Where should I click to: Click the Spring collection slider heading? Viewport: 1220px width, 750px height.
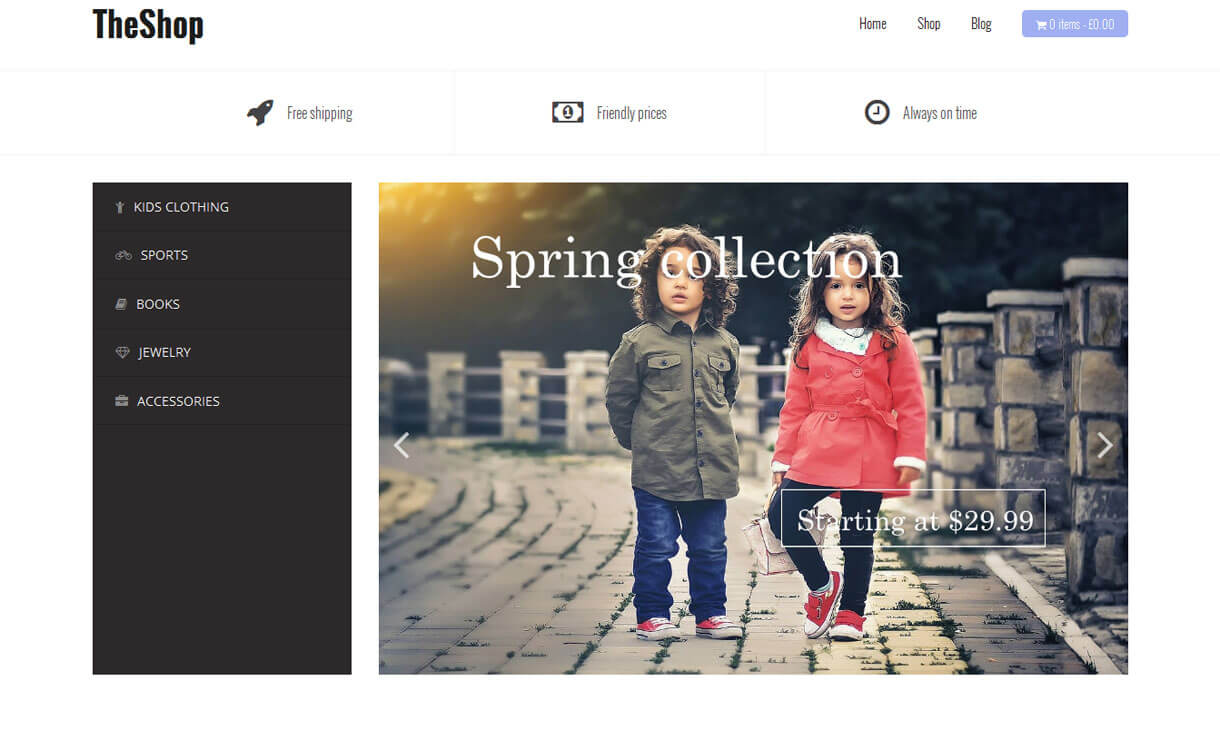click(686, 259)
